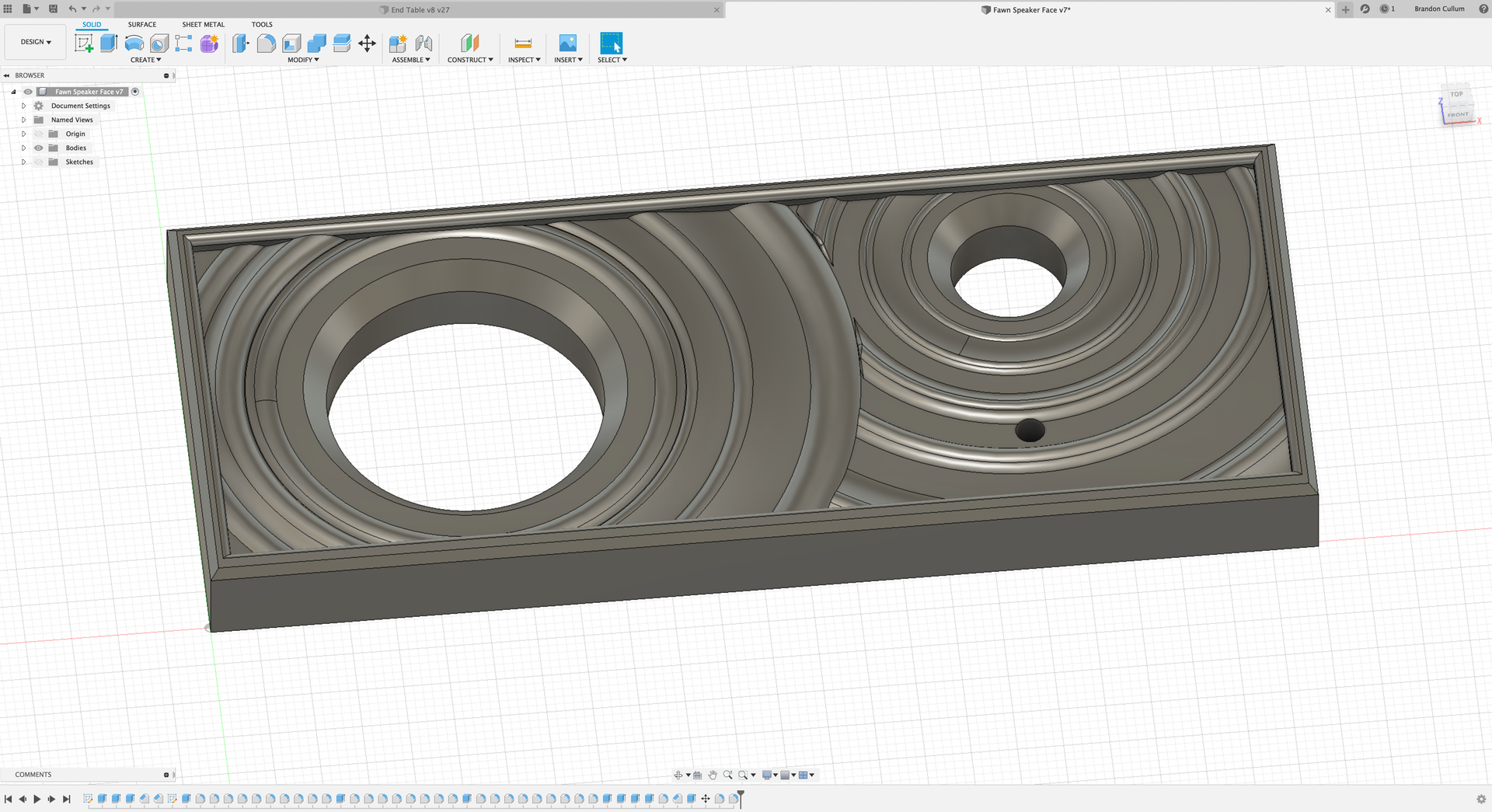
Task: Open the DESIGN workspace dropdown
Action: [36, 42]
